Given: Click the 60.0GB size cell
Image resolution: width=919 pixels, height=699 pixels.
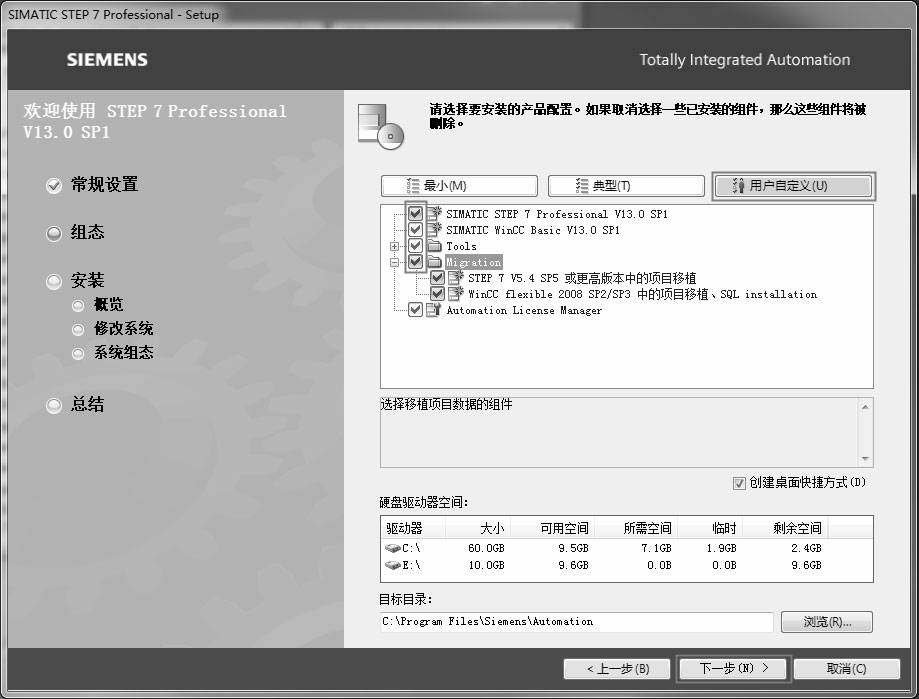Looking at the screenshot, I should coord(486,548).
